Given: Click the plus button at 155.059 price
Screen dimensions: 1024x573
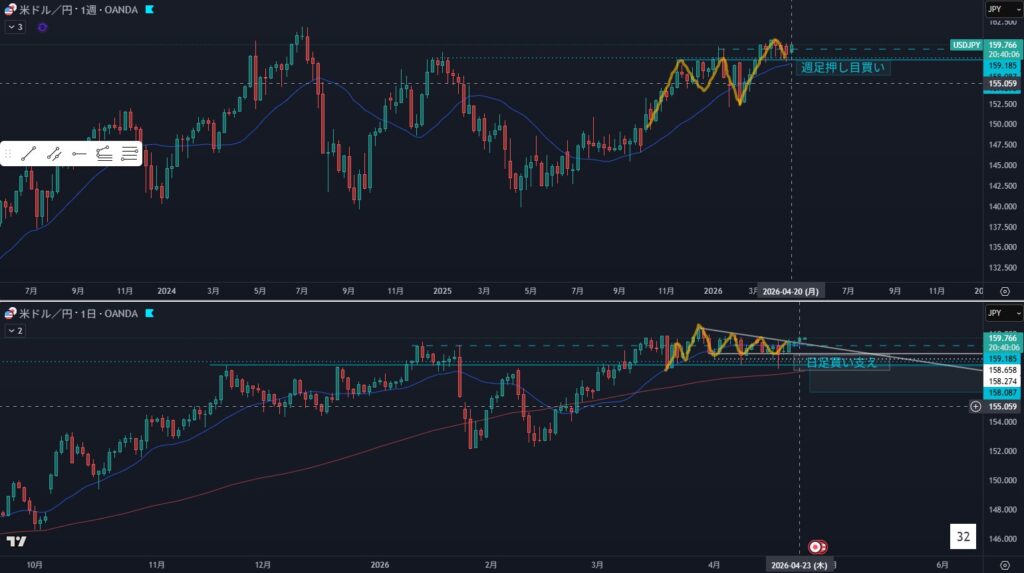Looking at the screenshot, I should click(975, 406).
